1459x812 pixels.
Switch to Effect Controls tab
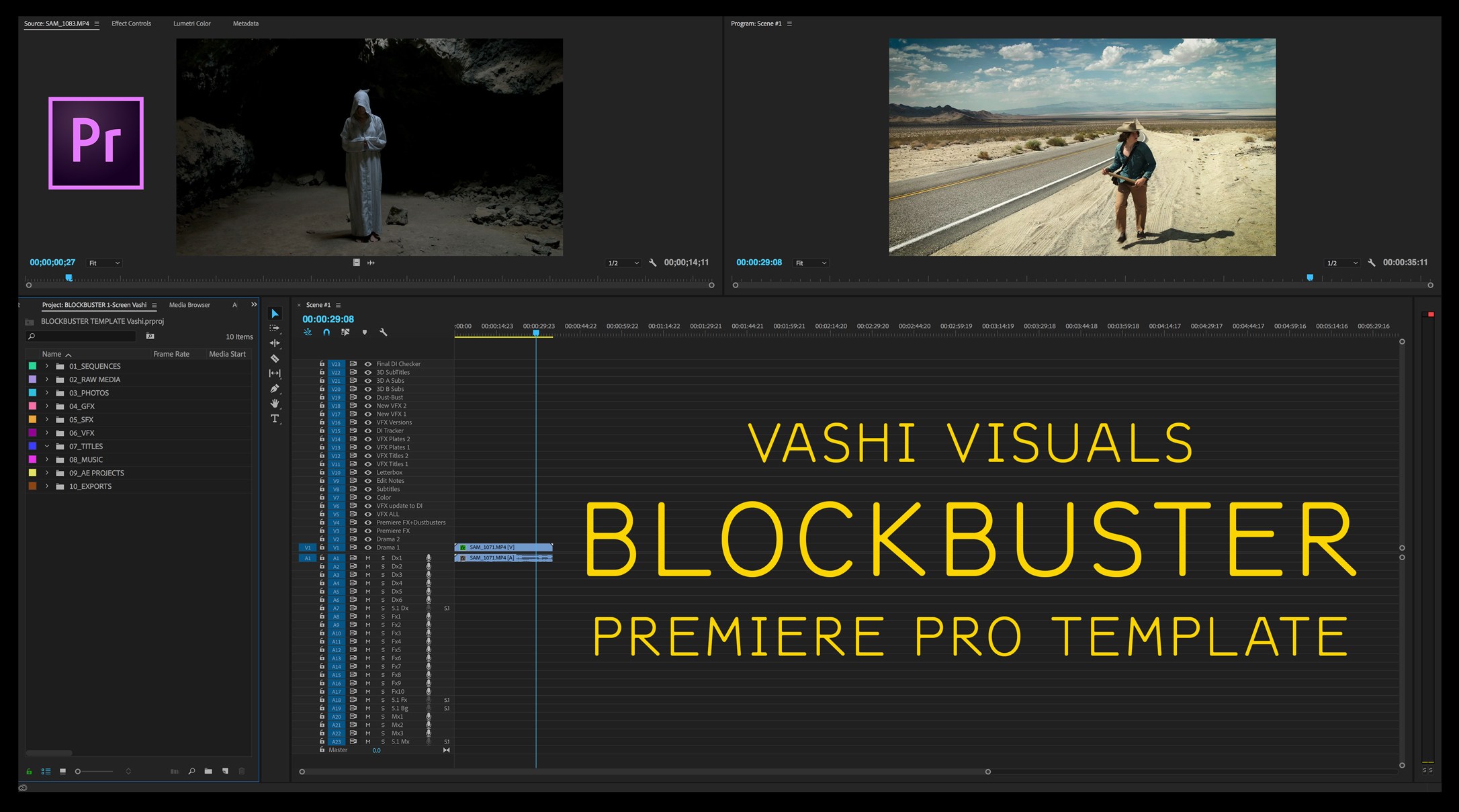pos(131,24)
